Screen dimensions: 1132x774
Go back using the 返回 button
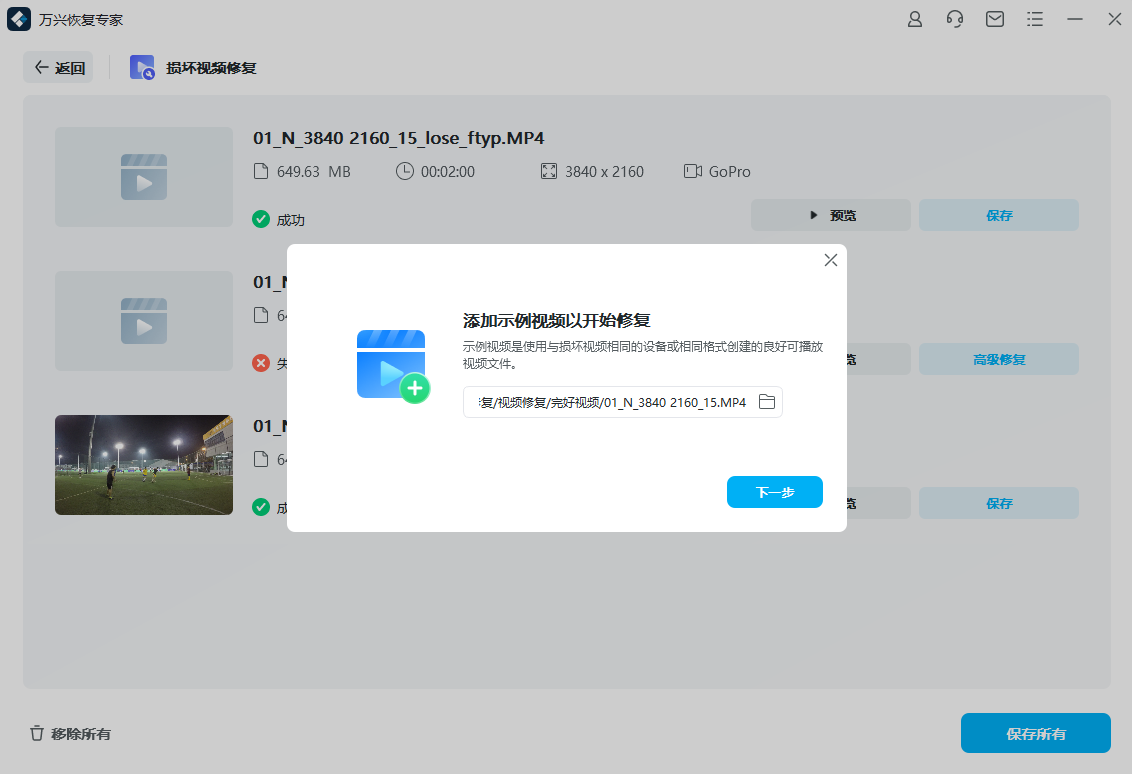[57, 67]
